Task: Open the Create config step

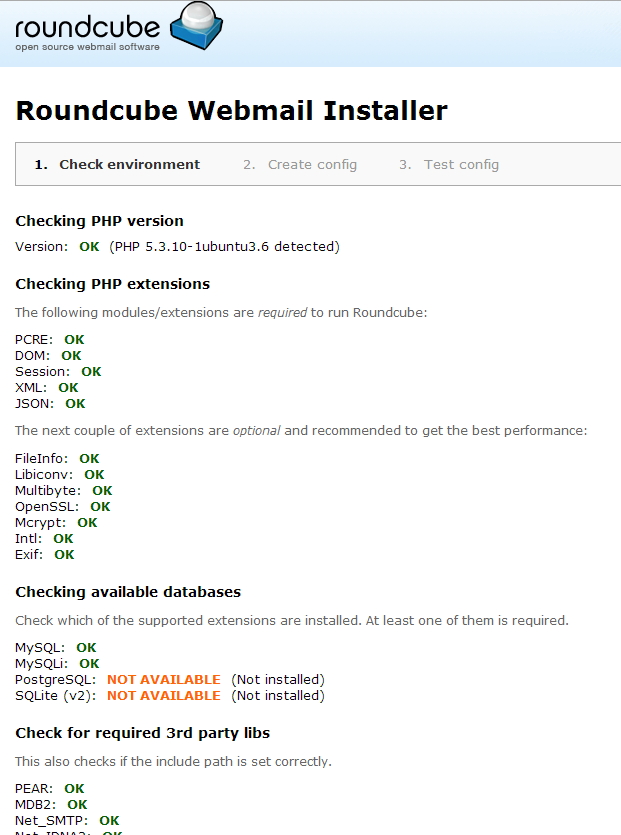Action: 300,165
